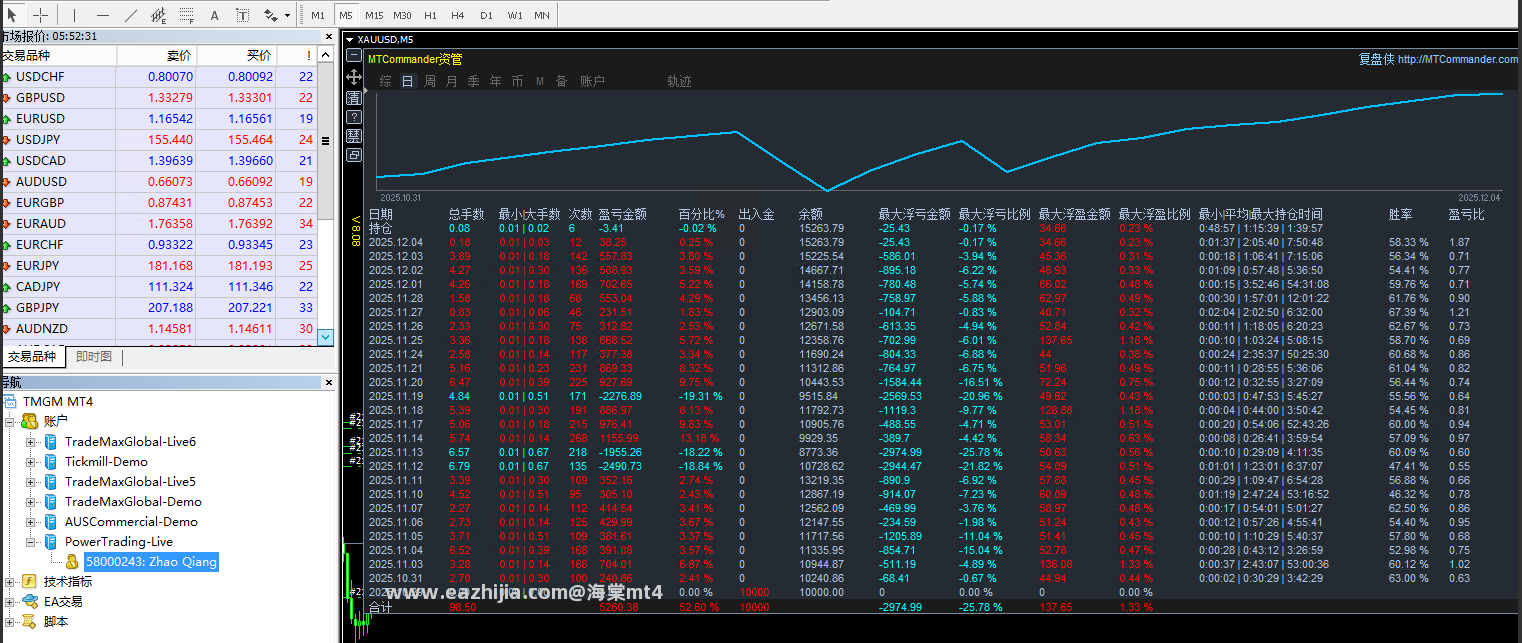Close the navigator panel
The image size is (1522, 643).
[330, 382]
